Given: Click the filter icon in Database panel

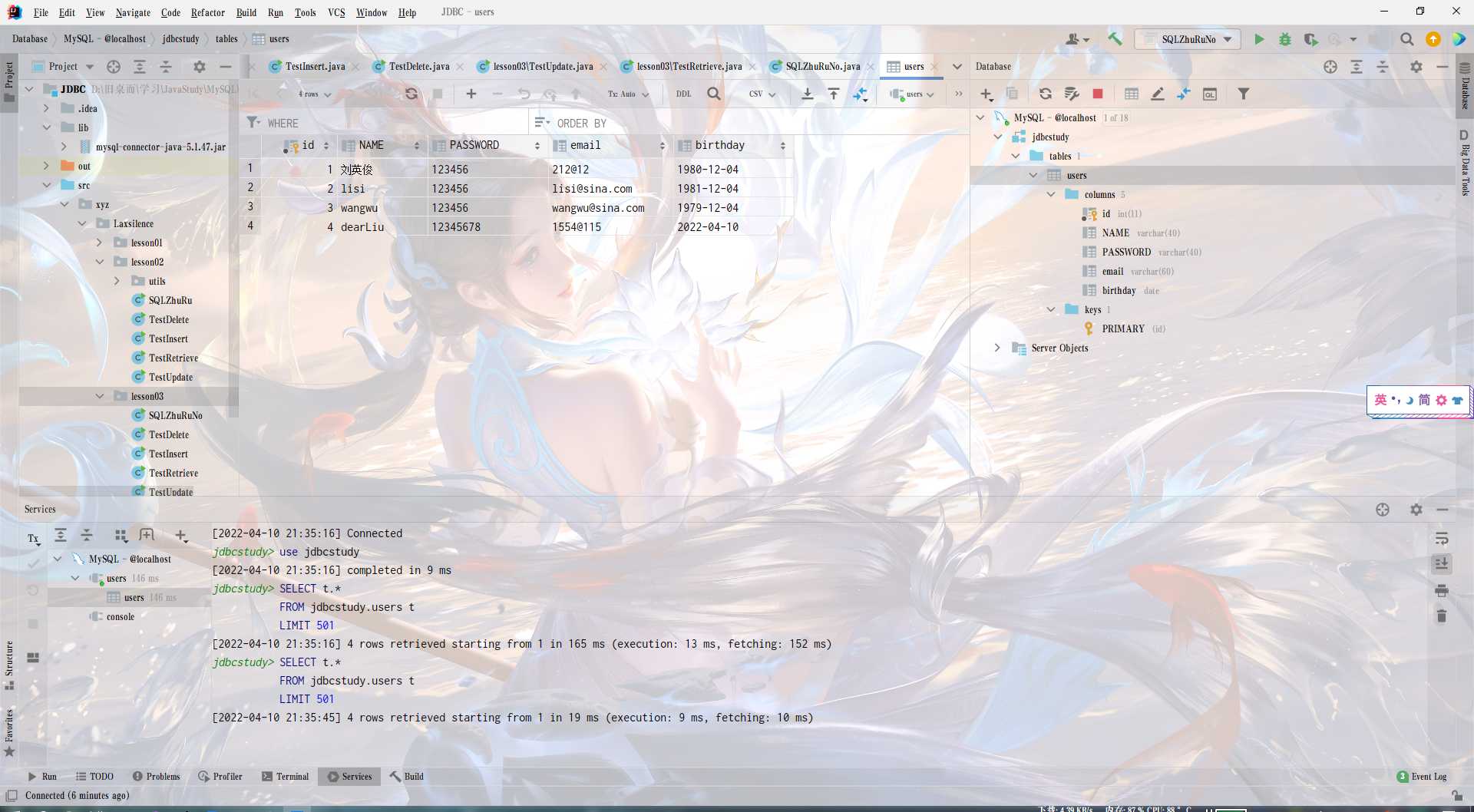Looking at the screenshot, I should (x=1244, y=94).
